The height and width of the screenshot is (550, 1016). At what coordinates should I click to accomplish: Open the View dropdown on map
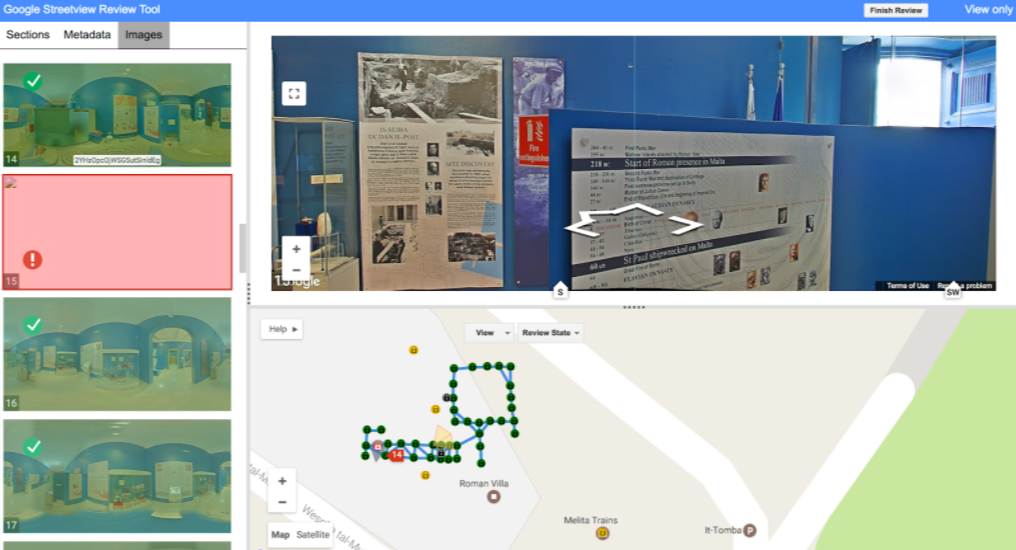click(489, 333)
